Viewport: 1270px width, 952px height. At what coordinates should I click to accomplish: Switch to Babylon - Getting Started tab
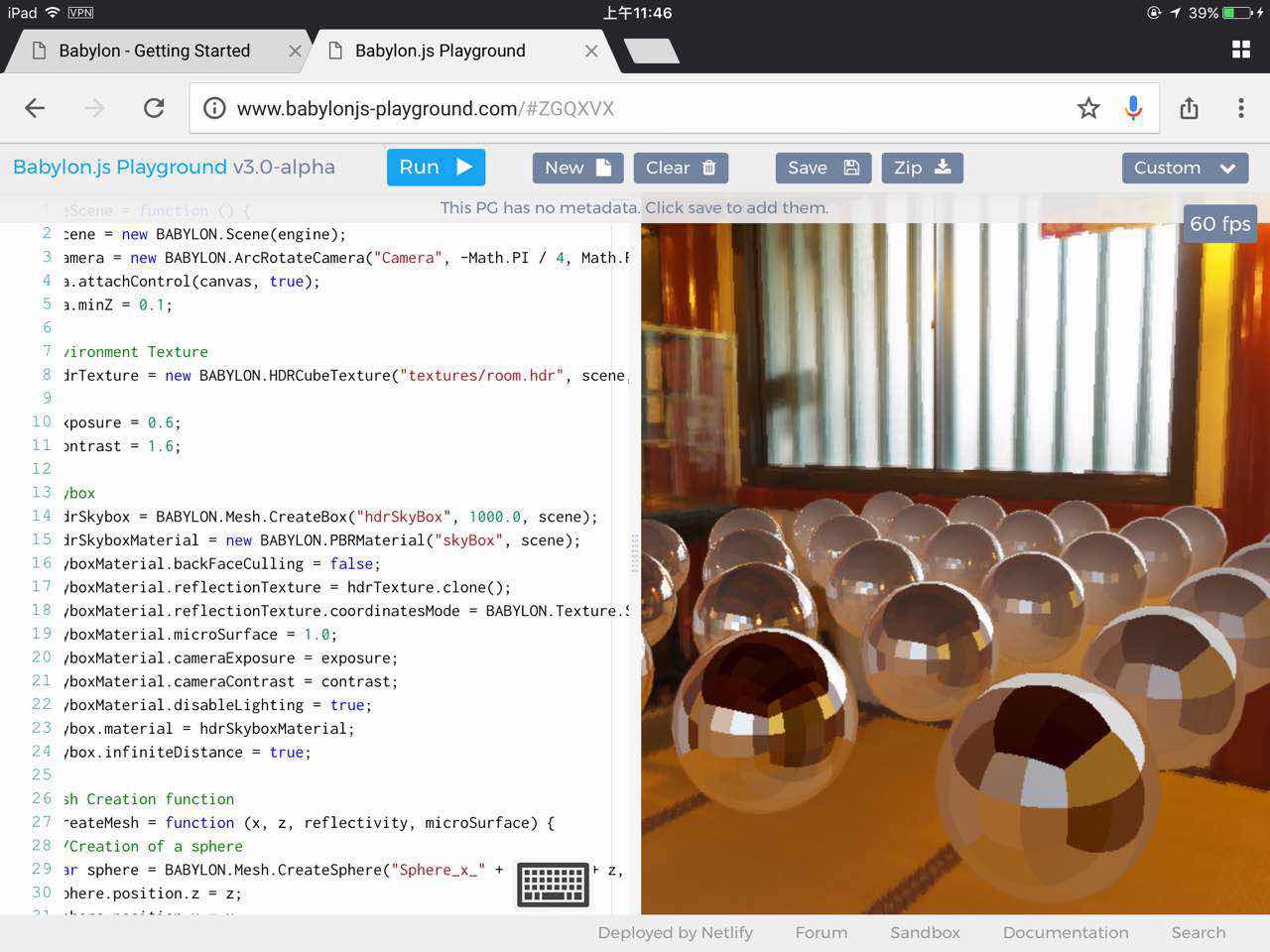(x=154, y=51)
